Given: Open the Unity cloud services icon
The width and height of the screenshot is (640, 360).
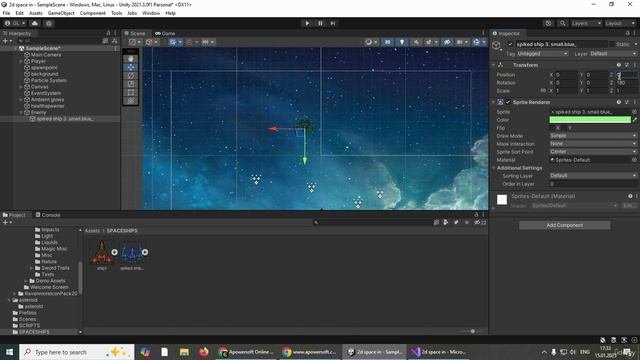Looking at the screenshot, I should [x=35, y=23].
